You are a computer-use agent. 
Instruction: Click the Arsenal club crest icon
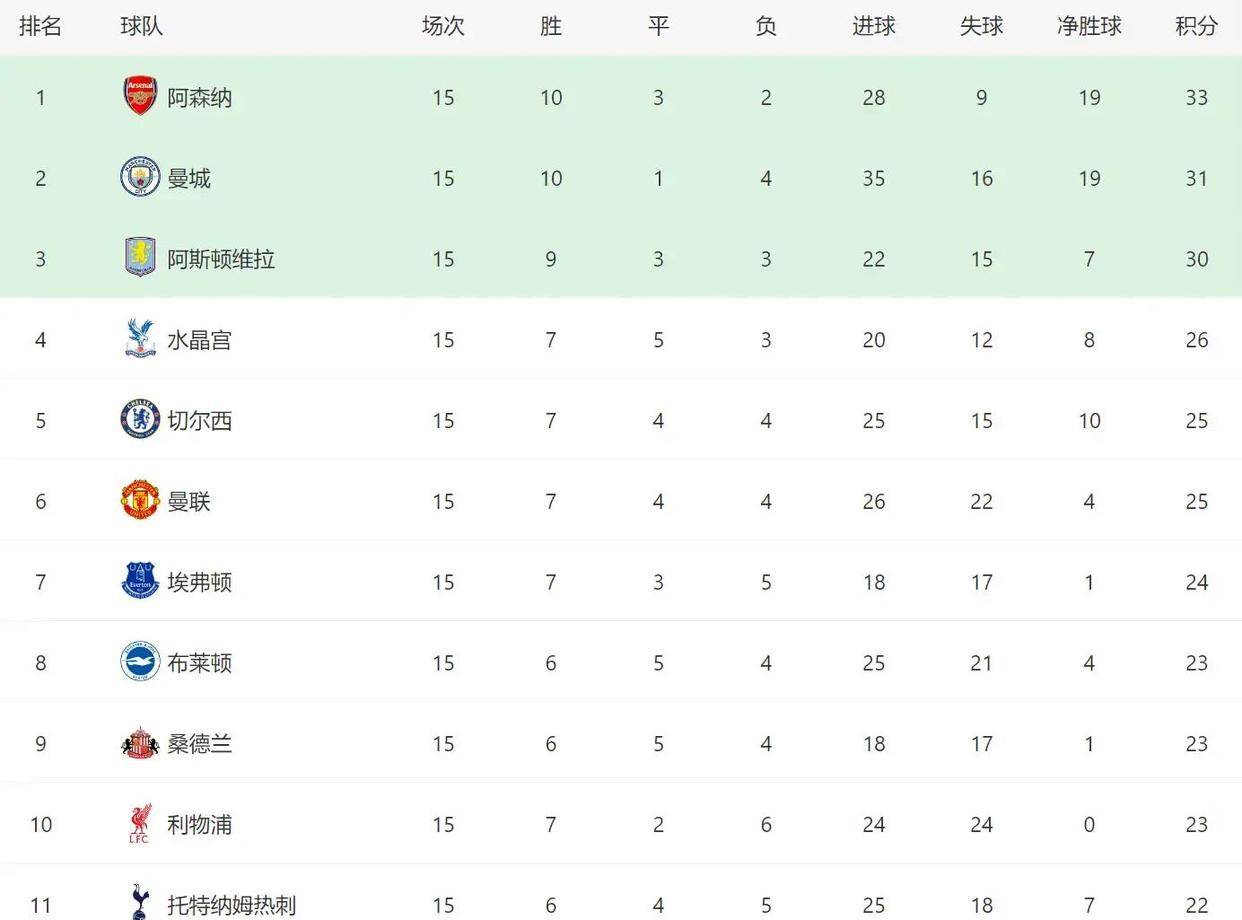pyautogui.click(x=140, y=96)
